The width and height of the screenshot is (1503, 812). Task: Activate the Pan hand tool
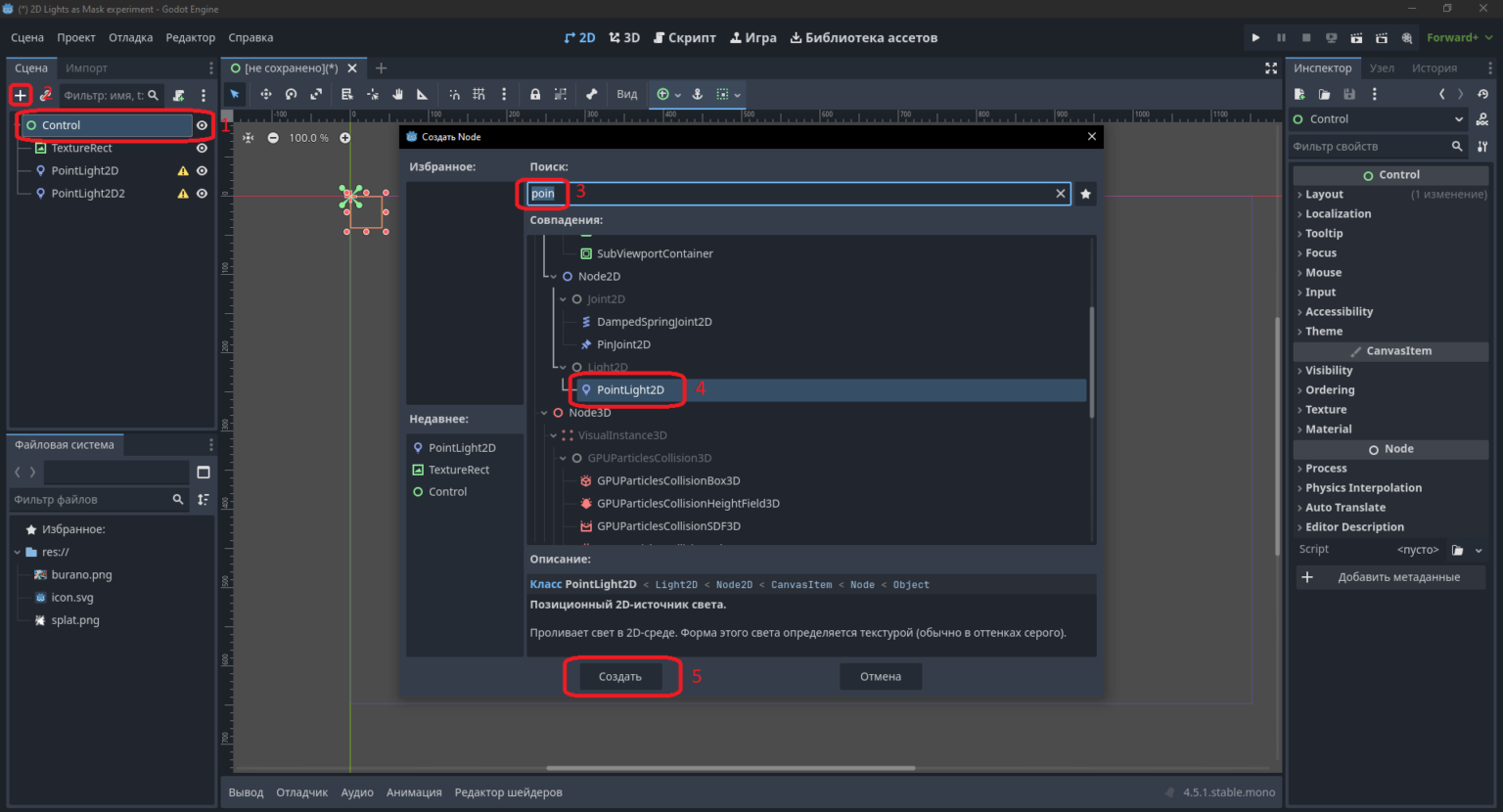[398, 94]
